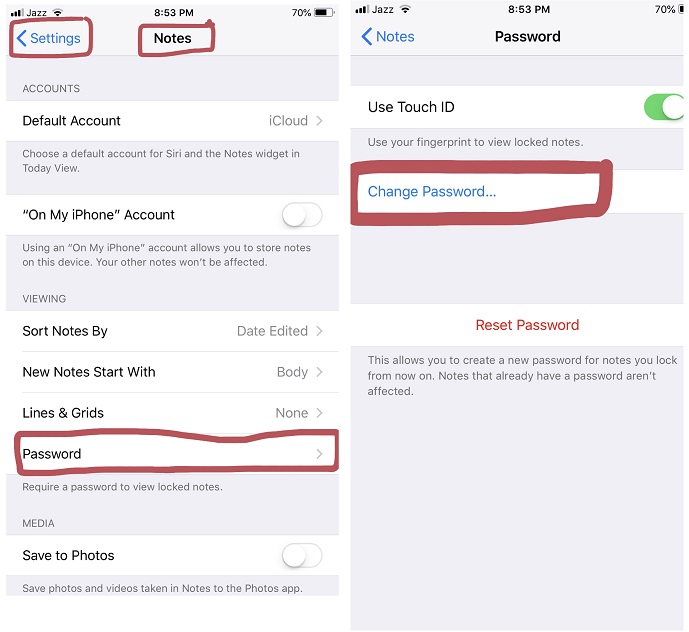
Task: Enable the "On My iPhone" Account switch
Action: pyautogui.click(x=302, y=215)
